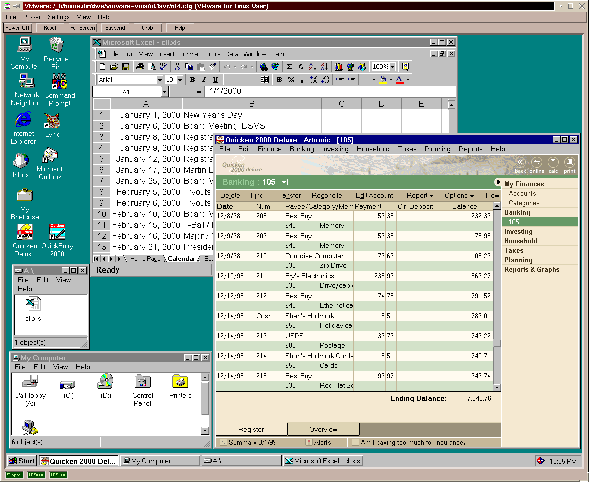Click the Save floppy icon in Excel
The height and width of the screenshot is (482, 589).
tap(125, 66)
